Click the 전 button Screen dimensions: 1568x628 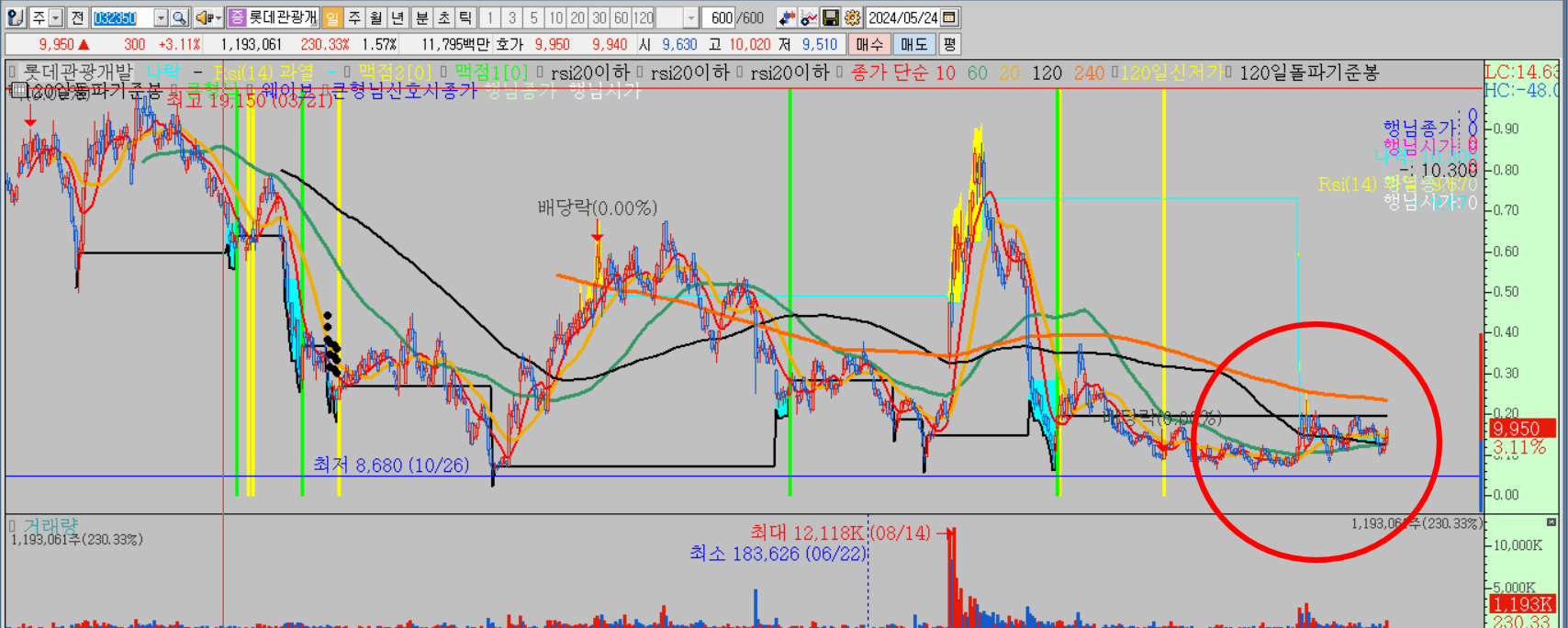coord(78,17)
